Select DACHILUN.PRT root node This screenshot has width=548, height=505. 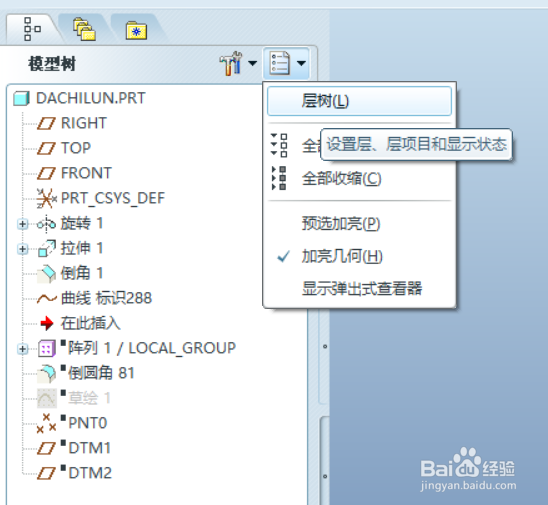(x=91, y=98)
